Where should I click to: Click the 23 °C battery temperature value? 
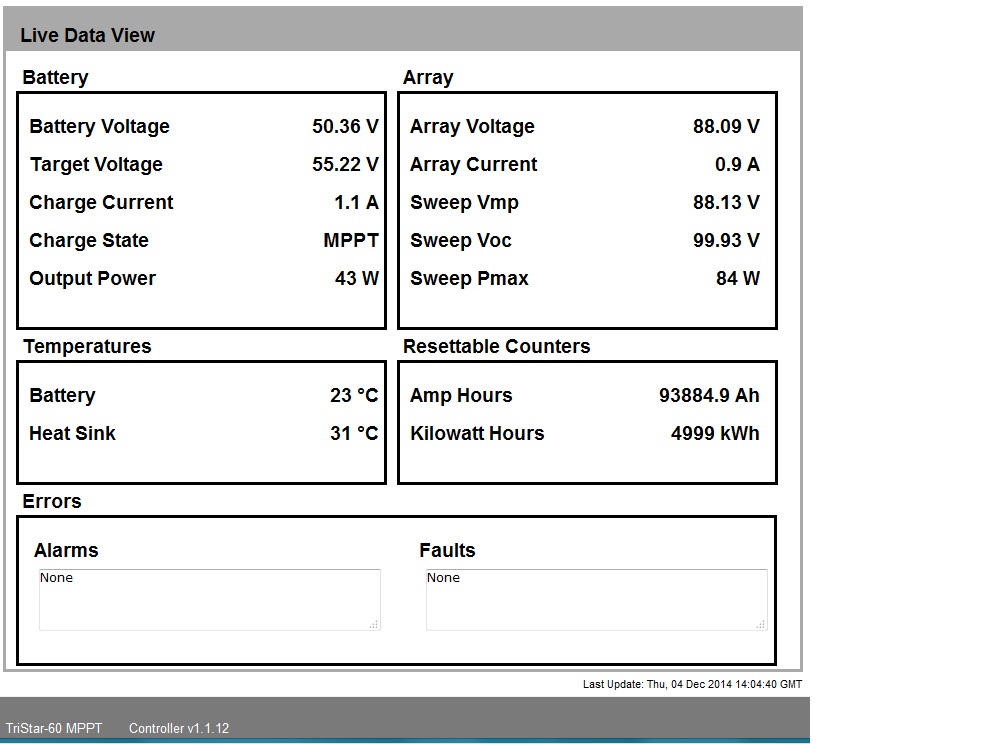click(354, 395)
